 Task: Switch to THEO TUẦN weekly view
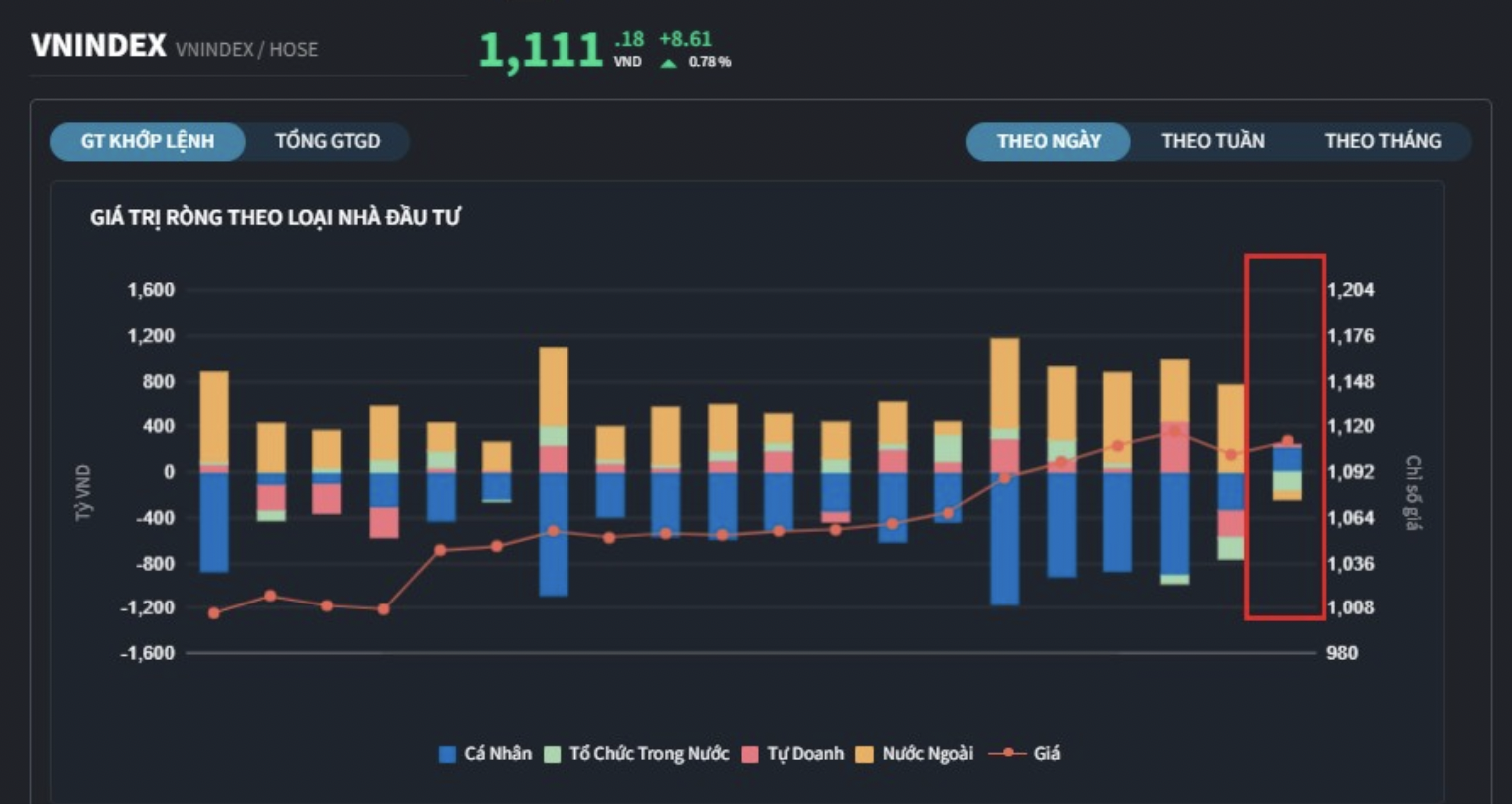(x=1212, y=141)
